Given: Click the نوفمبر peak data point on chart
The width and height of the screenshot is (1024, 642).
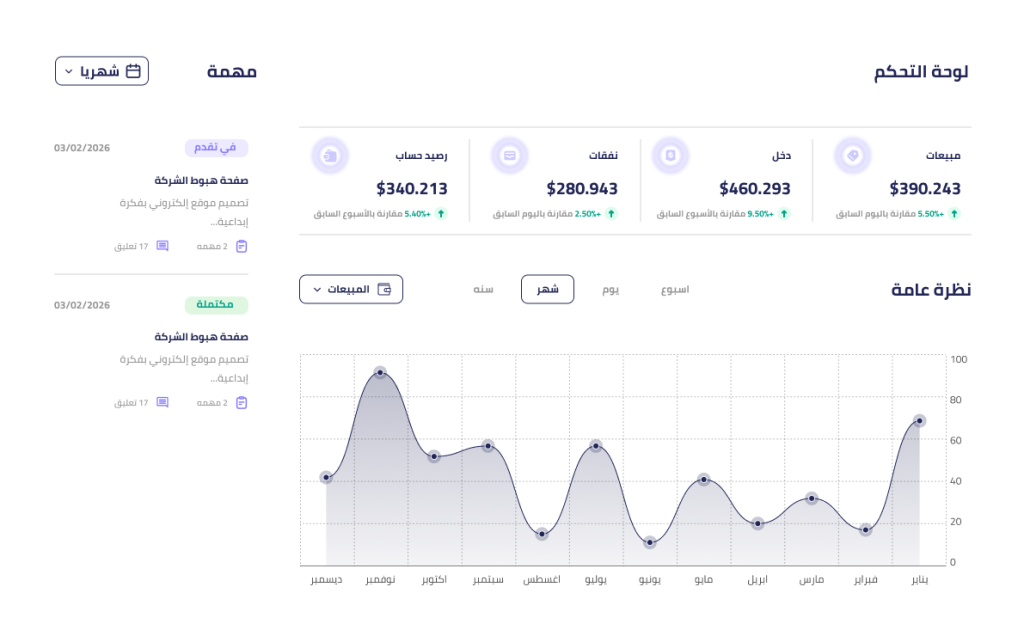Looking at the screenshot, I should [380, 373].
